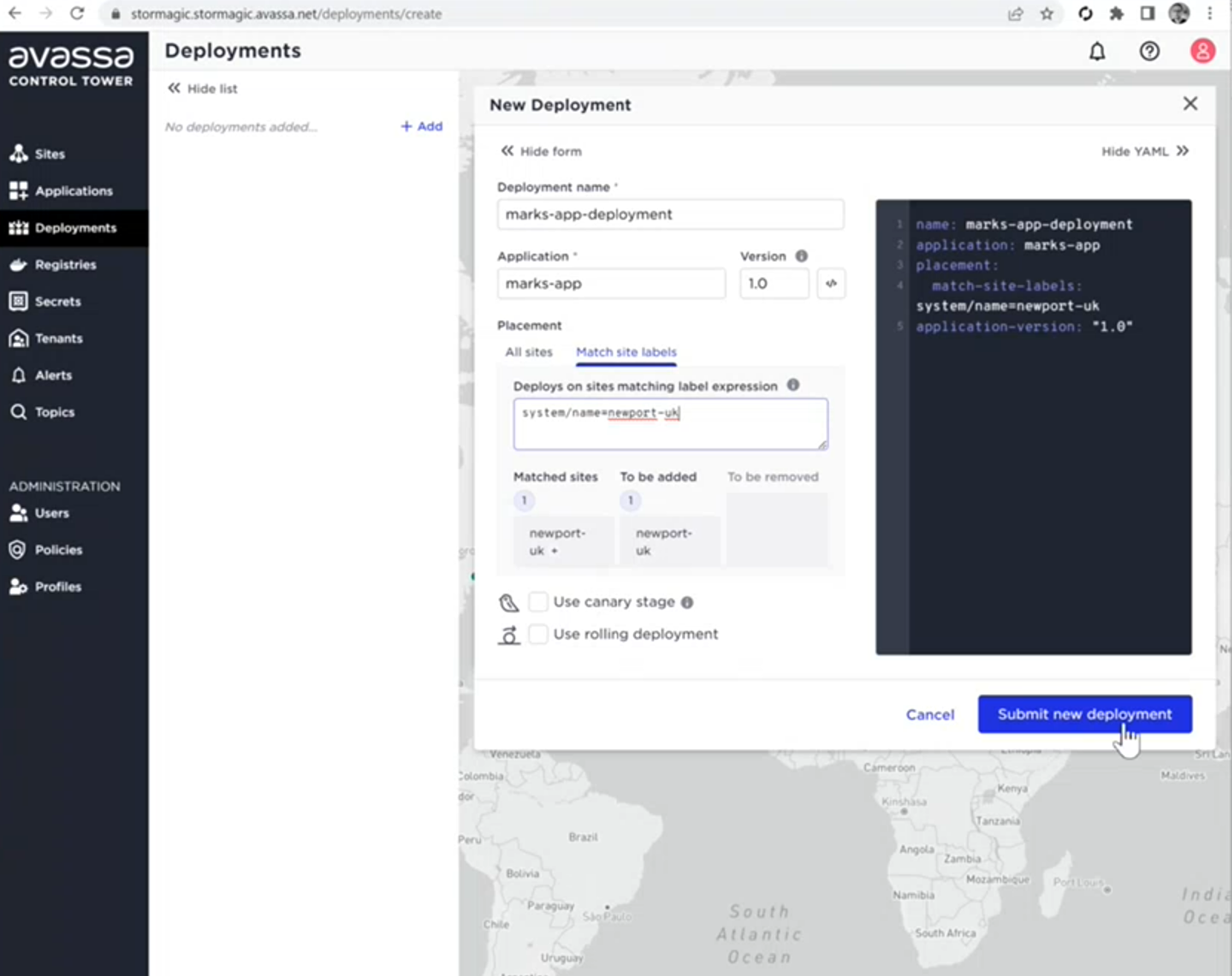Click Matched sites count badge
The image size is (1232, 976).
coord(524,500)
